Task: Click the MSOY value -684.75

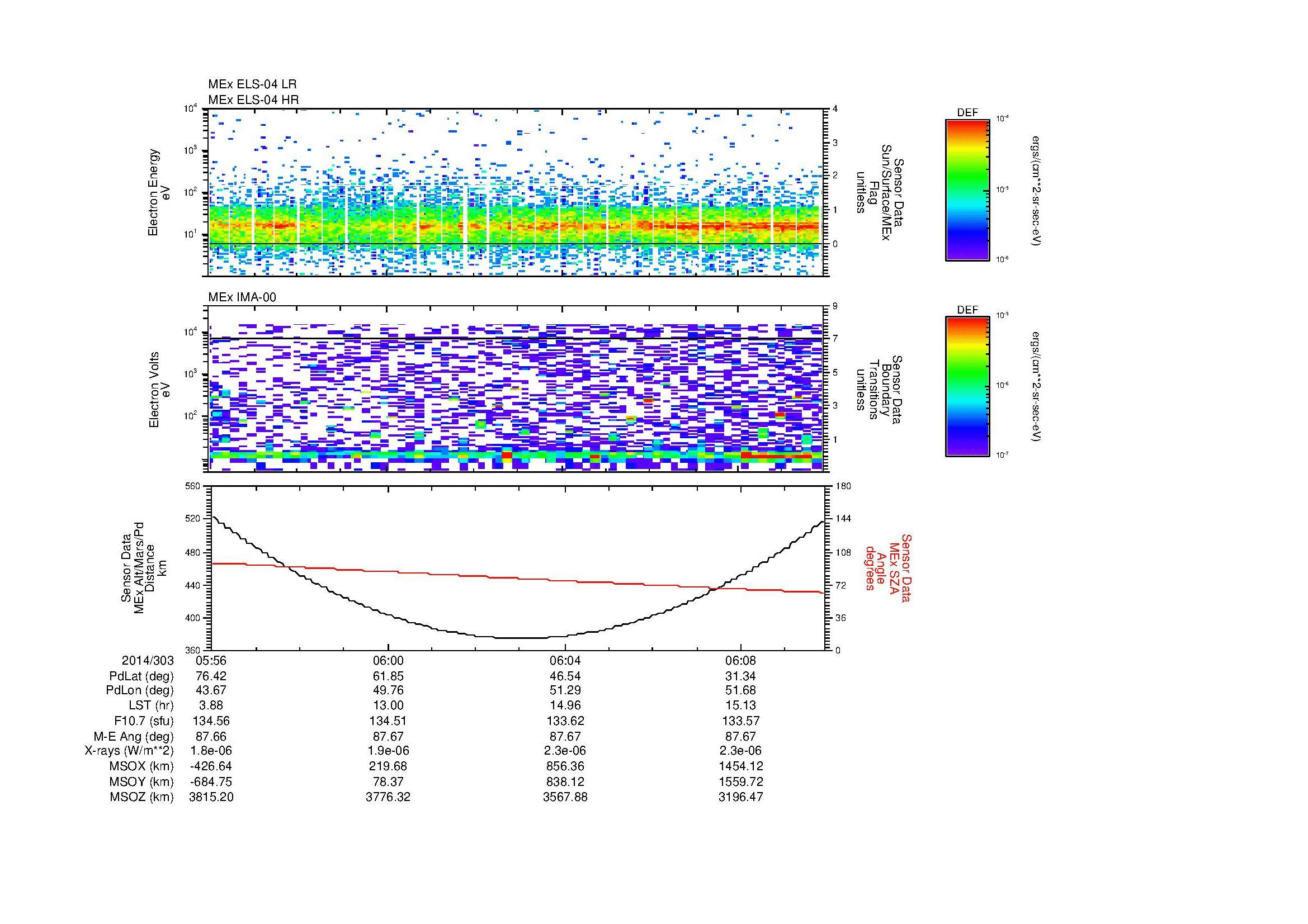Action: coord(211,781)
